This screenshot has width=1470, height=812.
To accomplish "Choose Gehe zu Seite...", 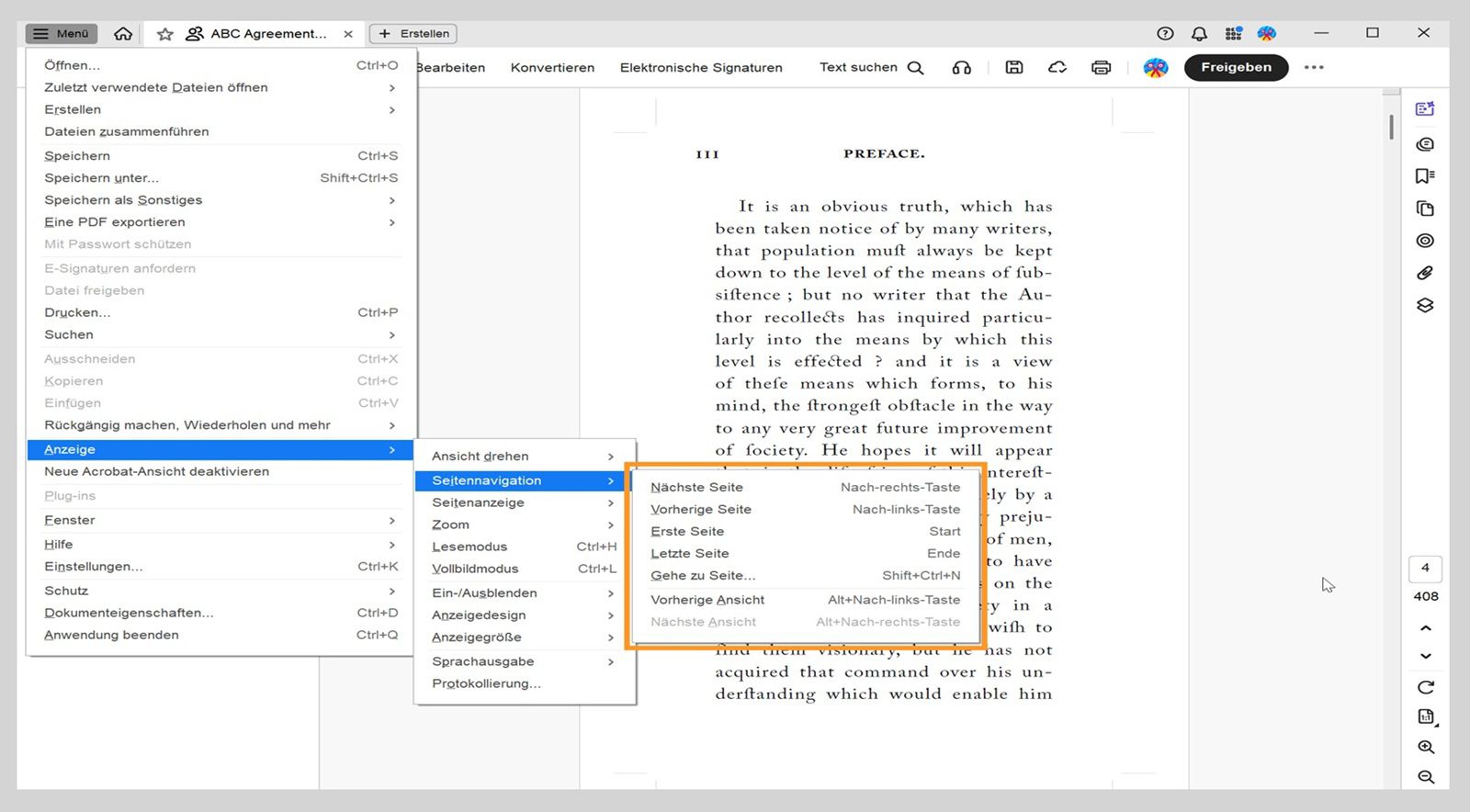I will point(805,576).
